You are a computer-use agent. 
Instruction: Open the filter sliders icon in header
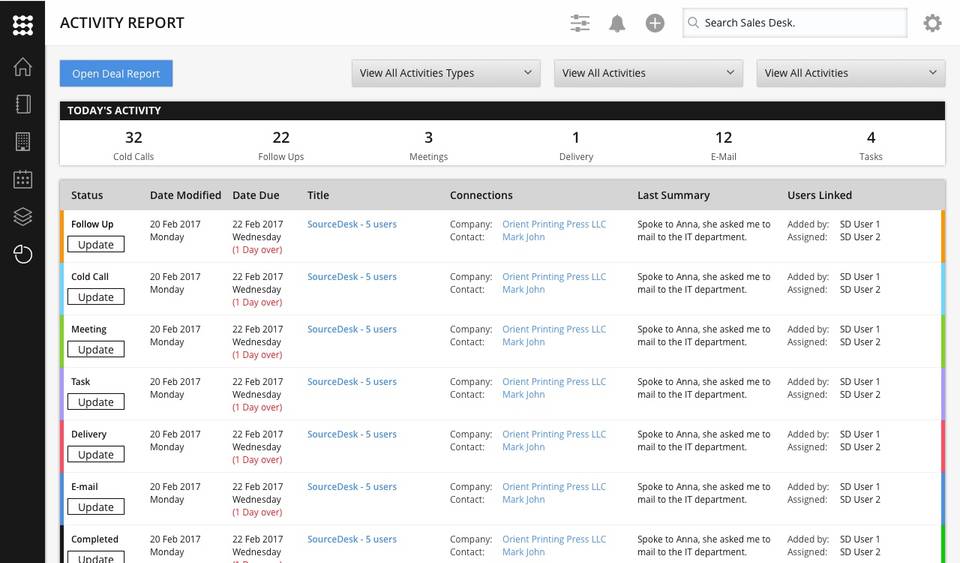coord(580,23)
